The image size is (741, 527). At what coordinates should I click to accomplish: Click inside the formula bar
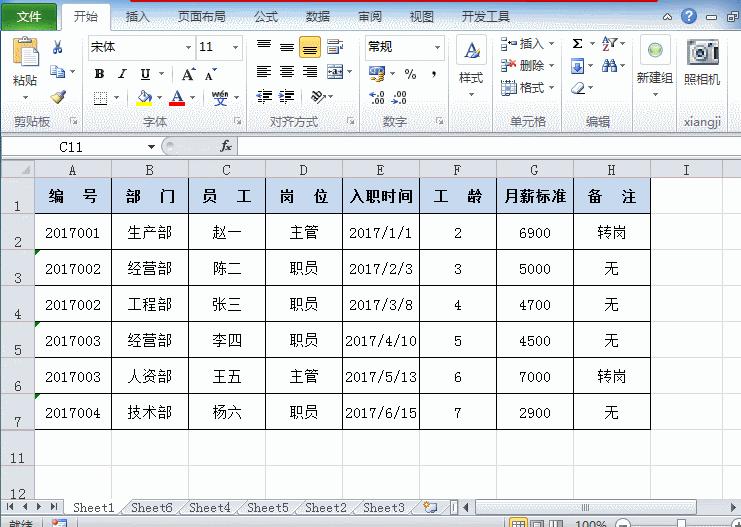[489, 147]
